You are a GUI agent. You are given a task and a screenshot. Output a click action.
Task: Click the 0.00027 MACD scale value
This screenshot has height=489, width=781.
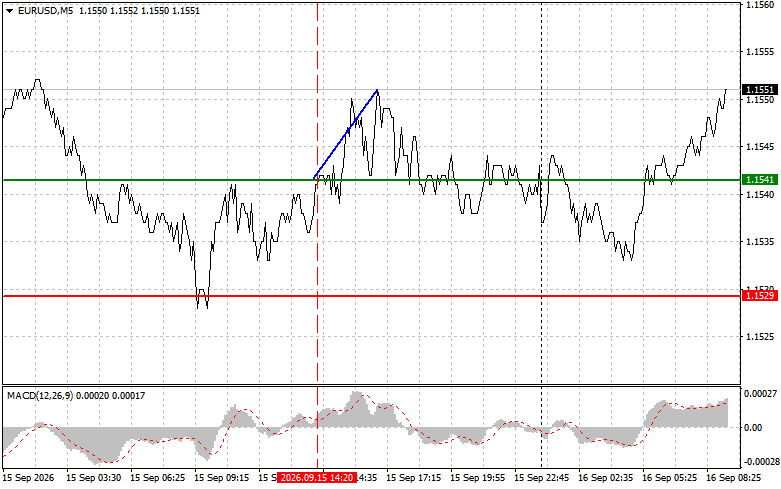(760, 394)
